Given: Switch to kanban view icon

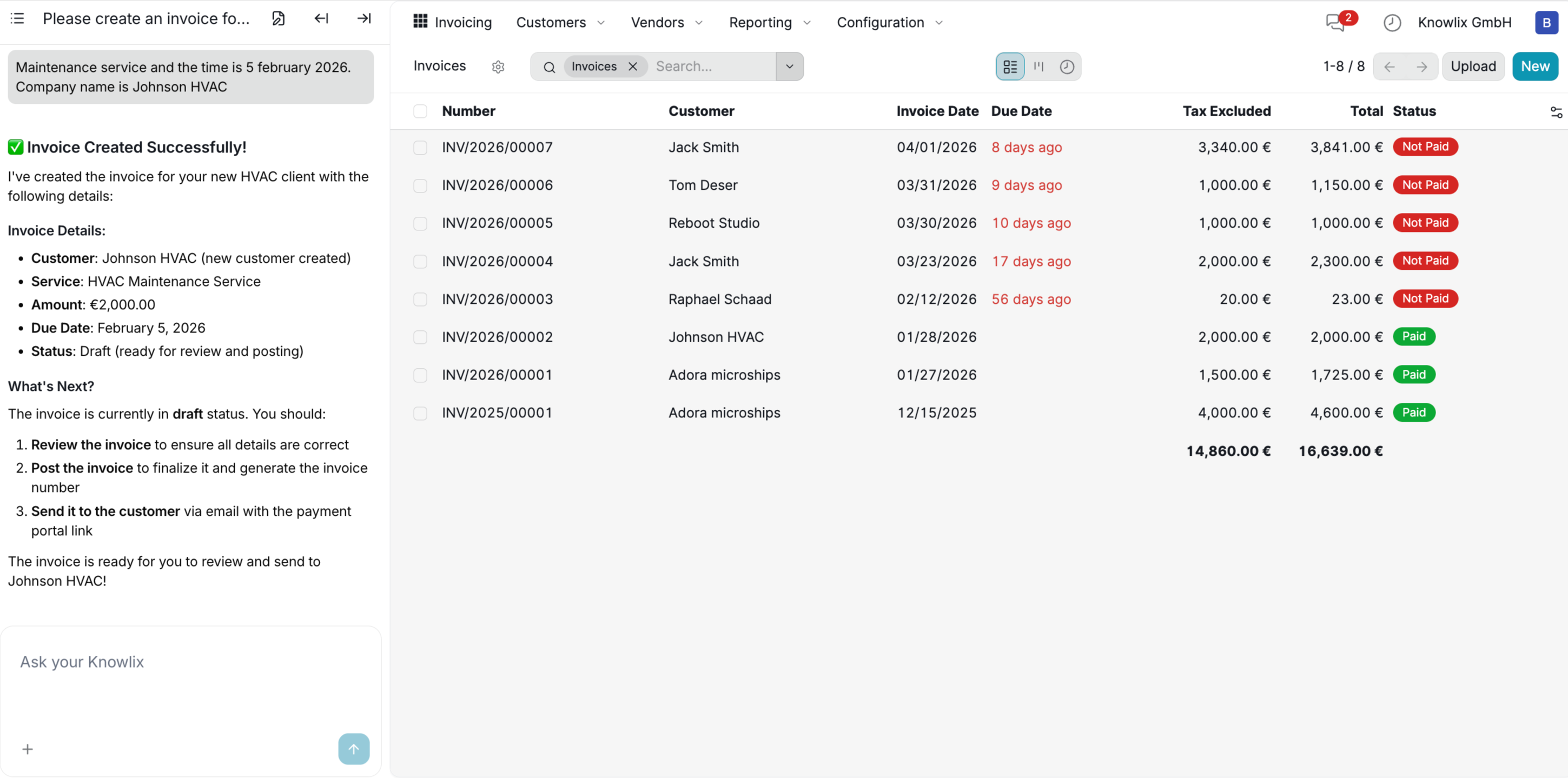Looking at the screenshot, I should [1038, 67].
